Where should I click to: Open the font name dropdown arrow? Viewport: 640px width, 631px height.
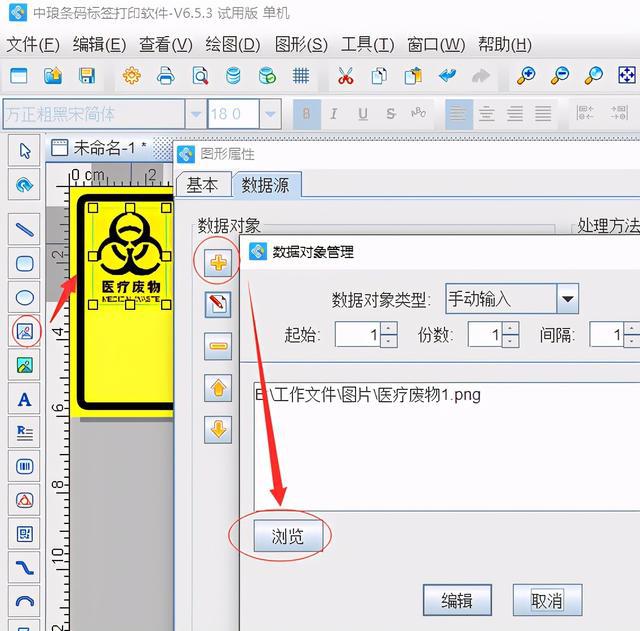(x=196, y=114)
